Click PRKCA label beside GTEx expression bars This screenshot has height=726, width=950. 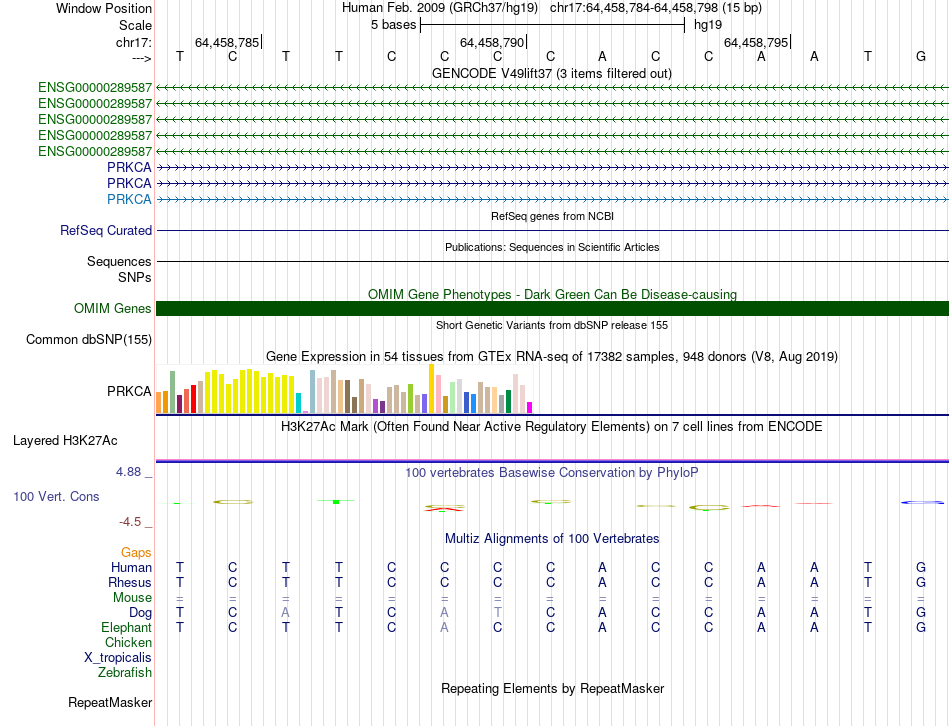click(129, 391)
